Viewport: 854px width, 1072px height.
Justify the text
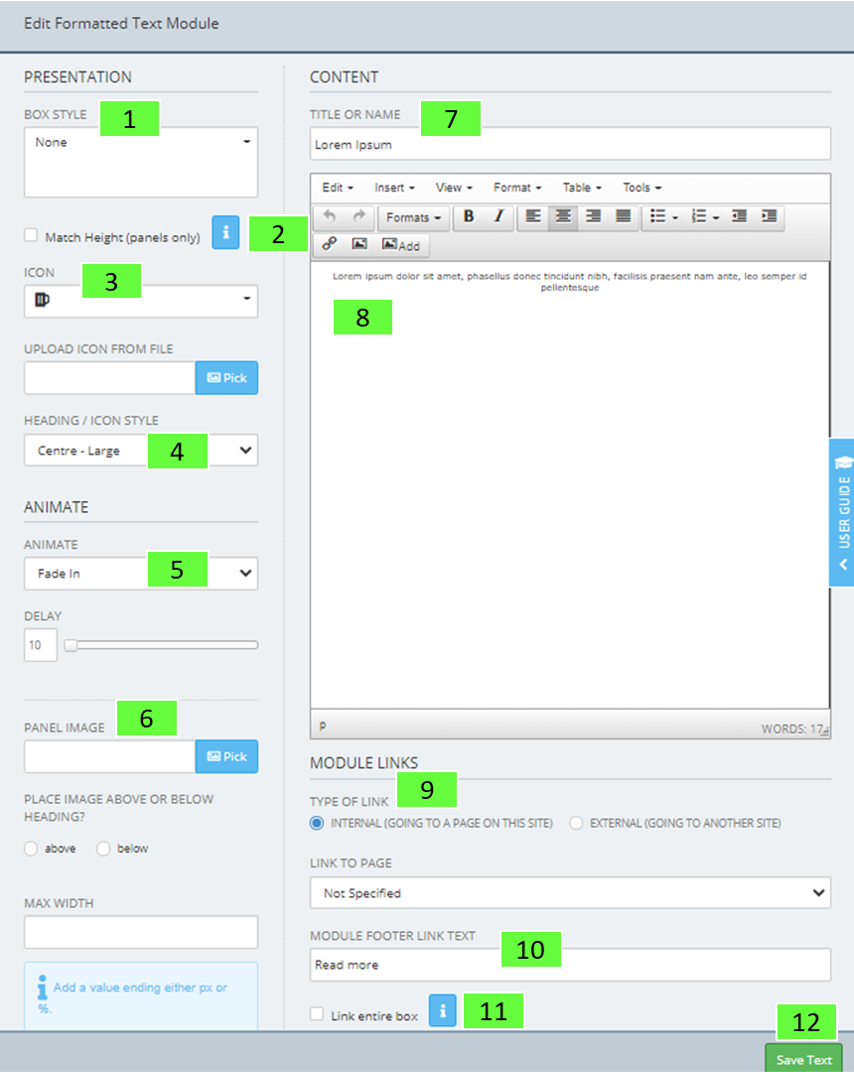tap(623, 217)
